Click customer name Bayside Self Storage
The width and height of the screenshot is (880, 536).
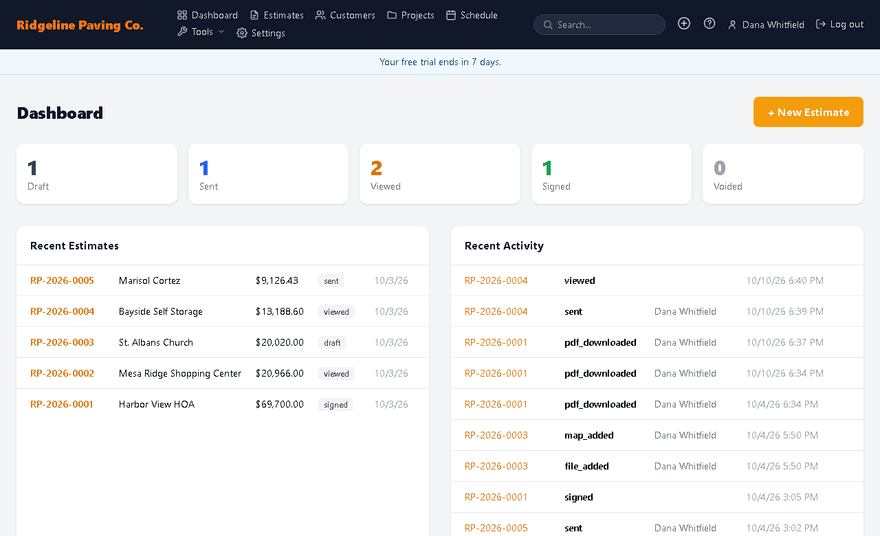click(161, 311)
